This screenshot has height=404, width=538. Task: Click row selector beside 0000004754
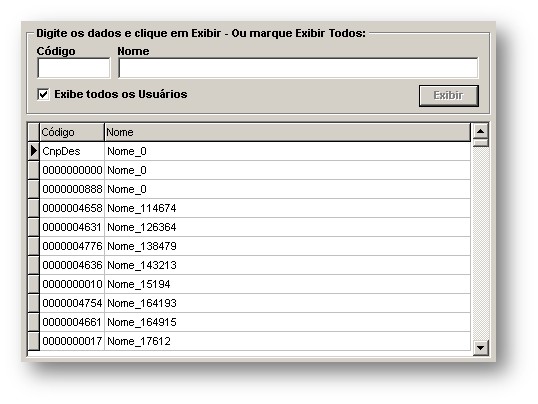tap(34, 303)
